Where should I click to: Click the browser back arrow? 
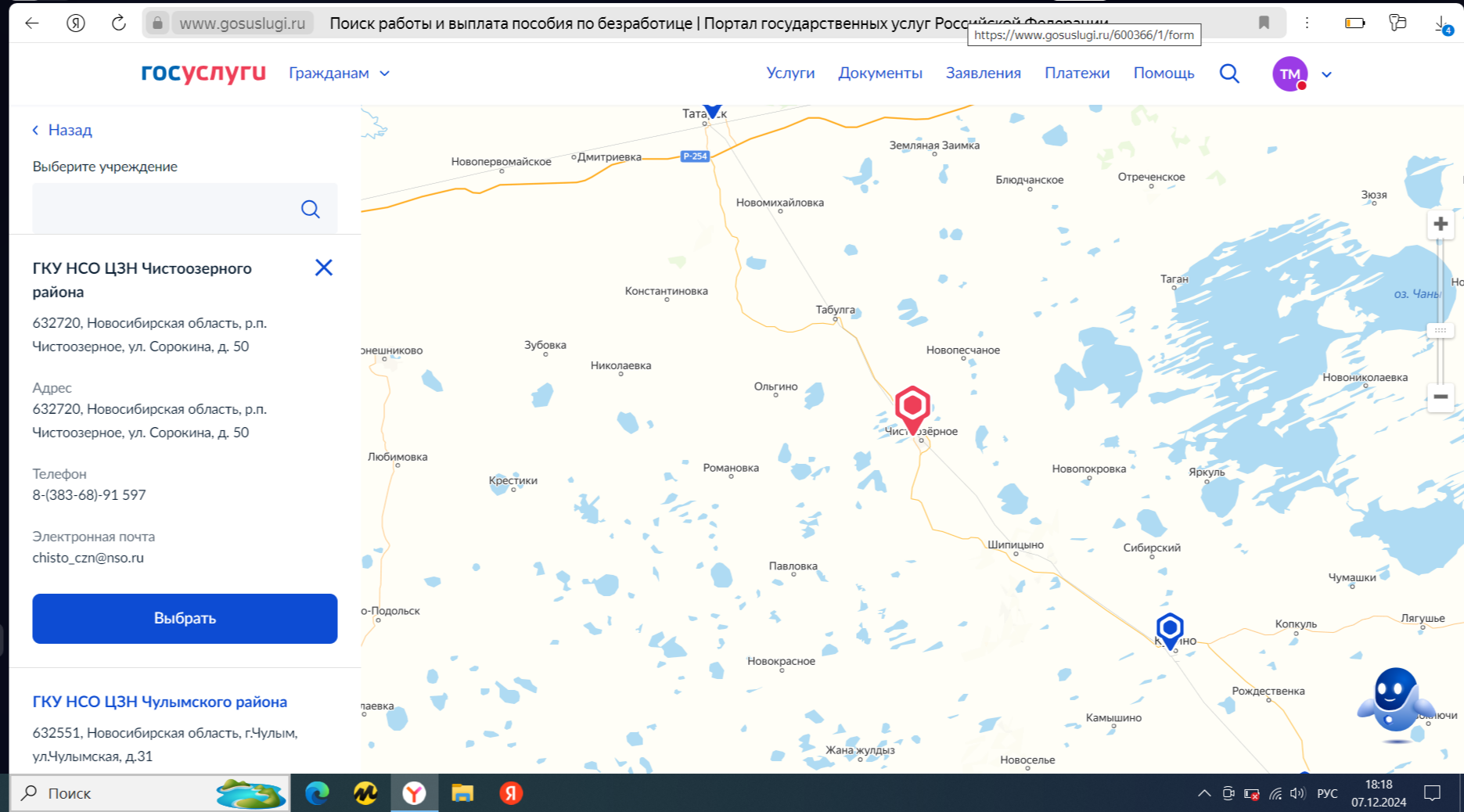point(32,23)
